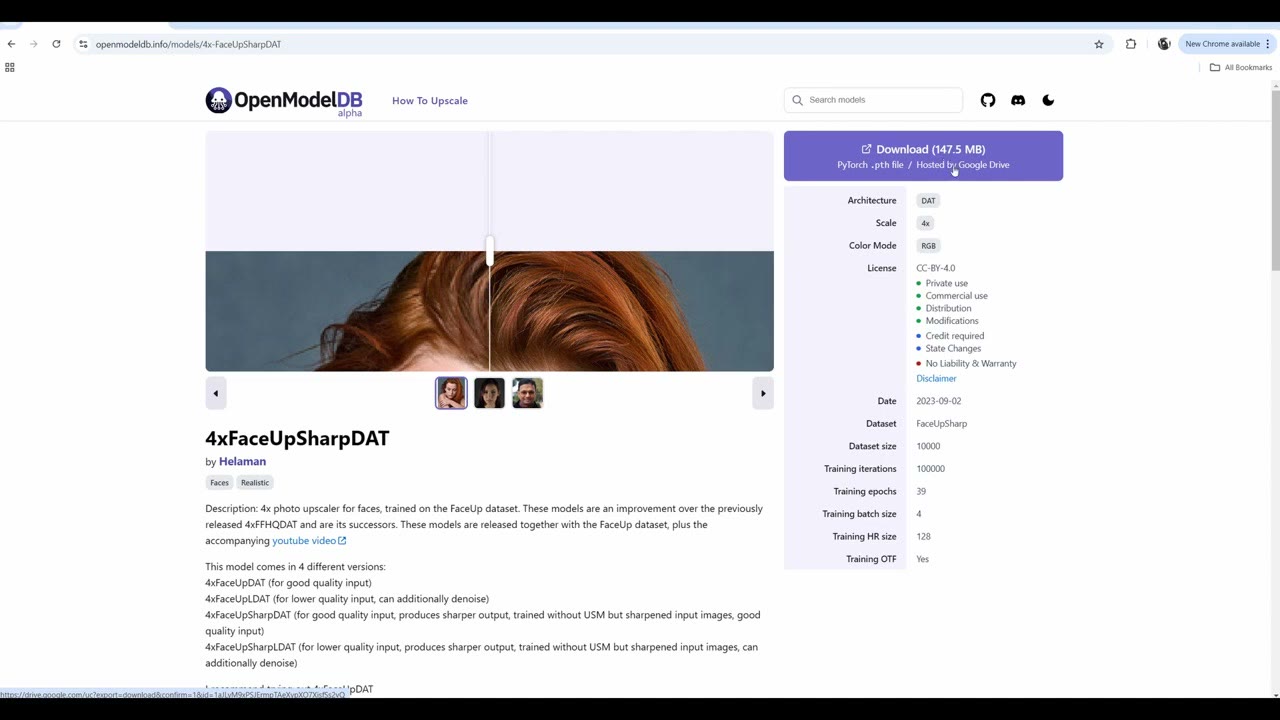1280x720 pixels.
Task: Click the Commercial use permission line
Action: (956, 296)
